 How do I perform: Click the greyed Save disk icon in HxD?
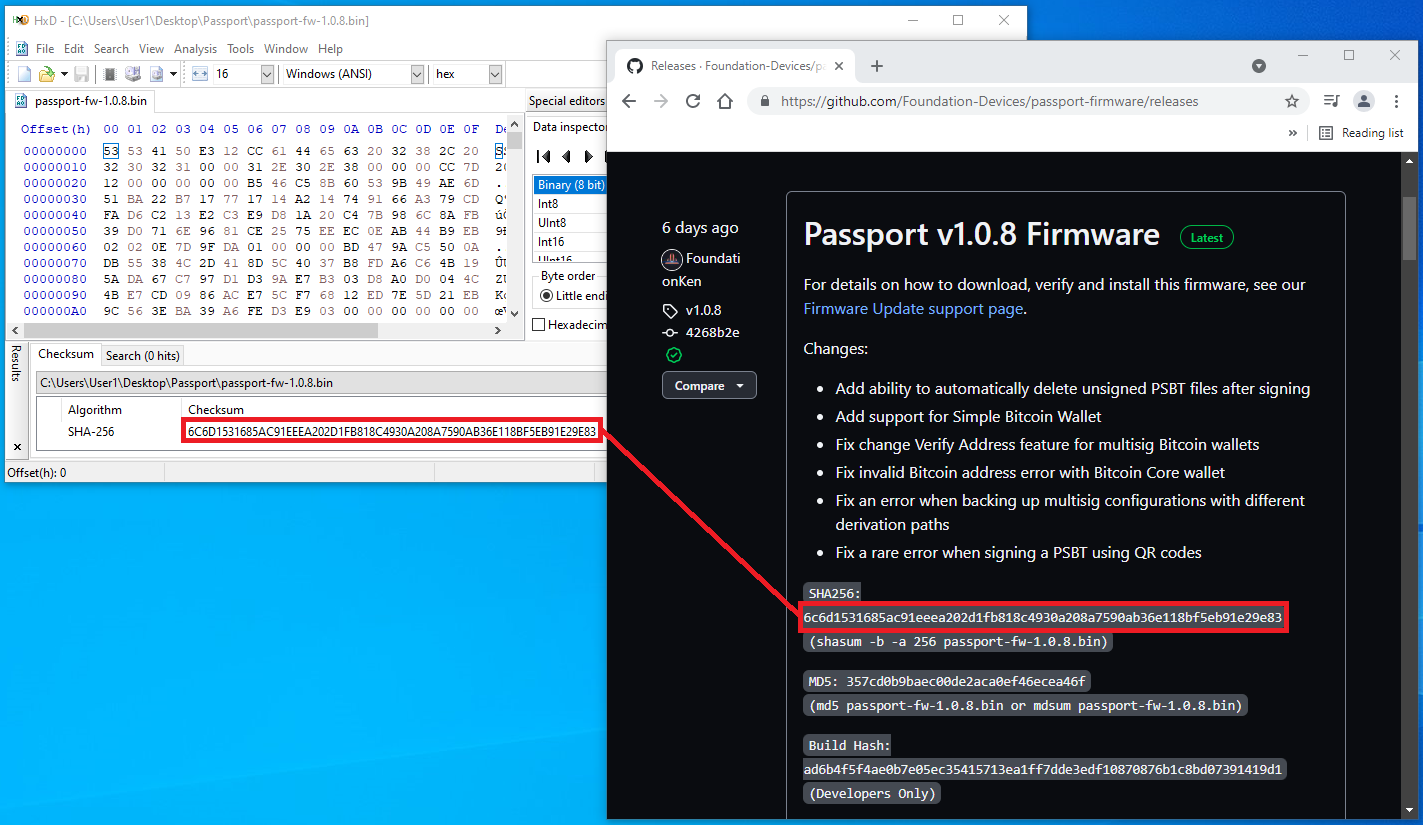(82, 74)
